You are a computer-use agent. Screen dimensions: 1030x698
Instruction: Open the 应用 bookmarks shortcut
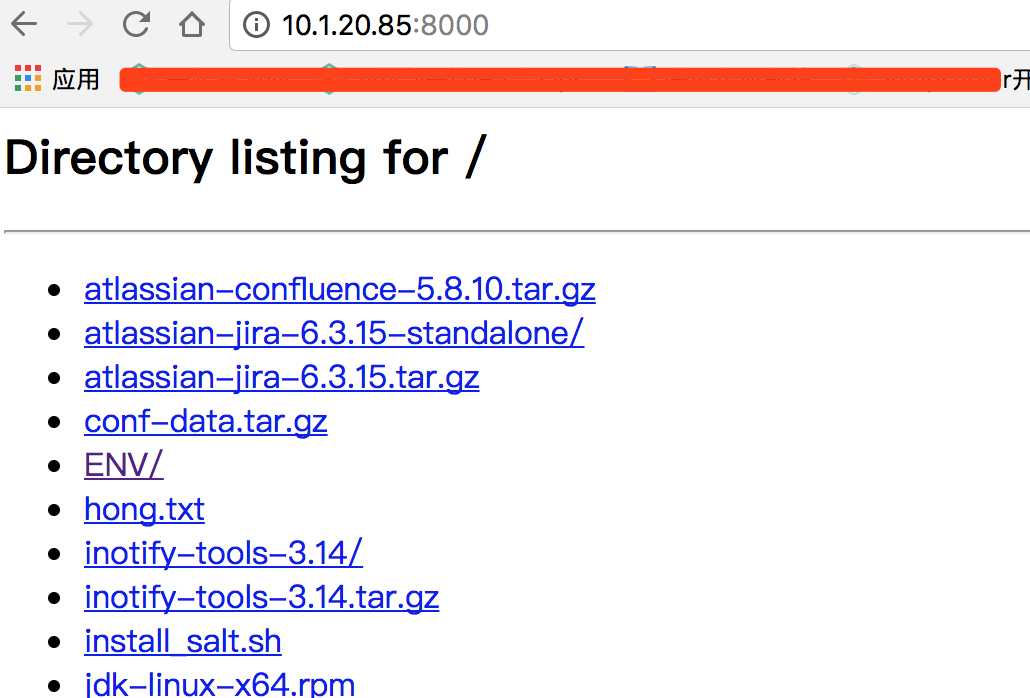[x=76, y=79]
